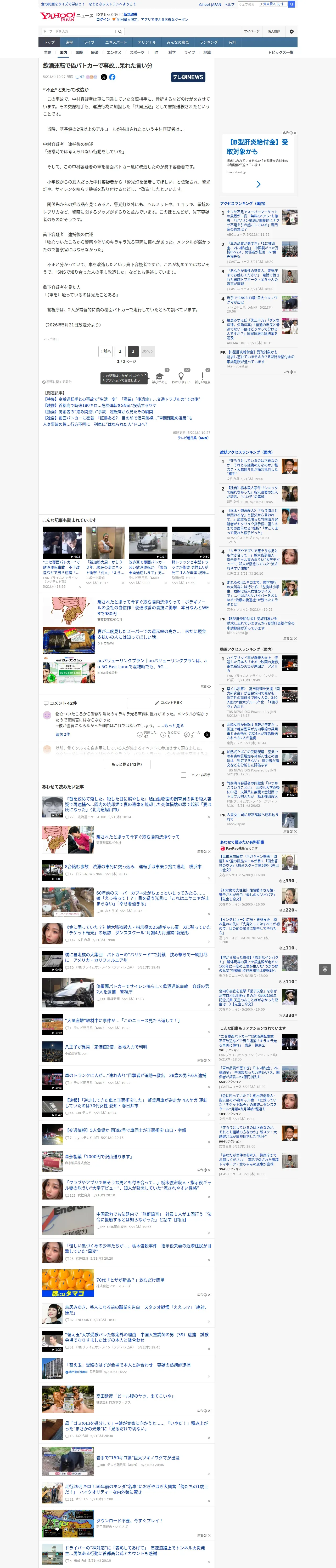Open the 返信 2件 replies link
The height and width of the screenshot is (1568, 336).
(x=63, y=734)
